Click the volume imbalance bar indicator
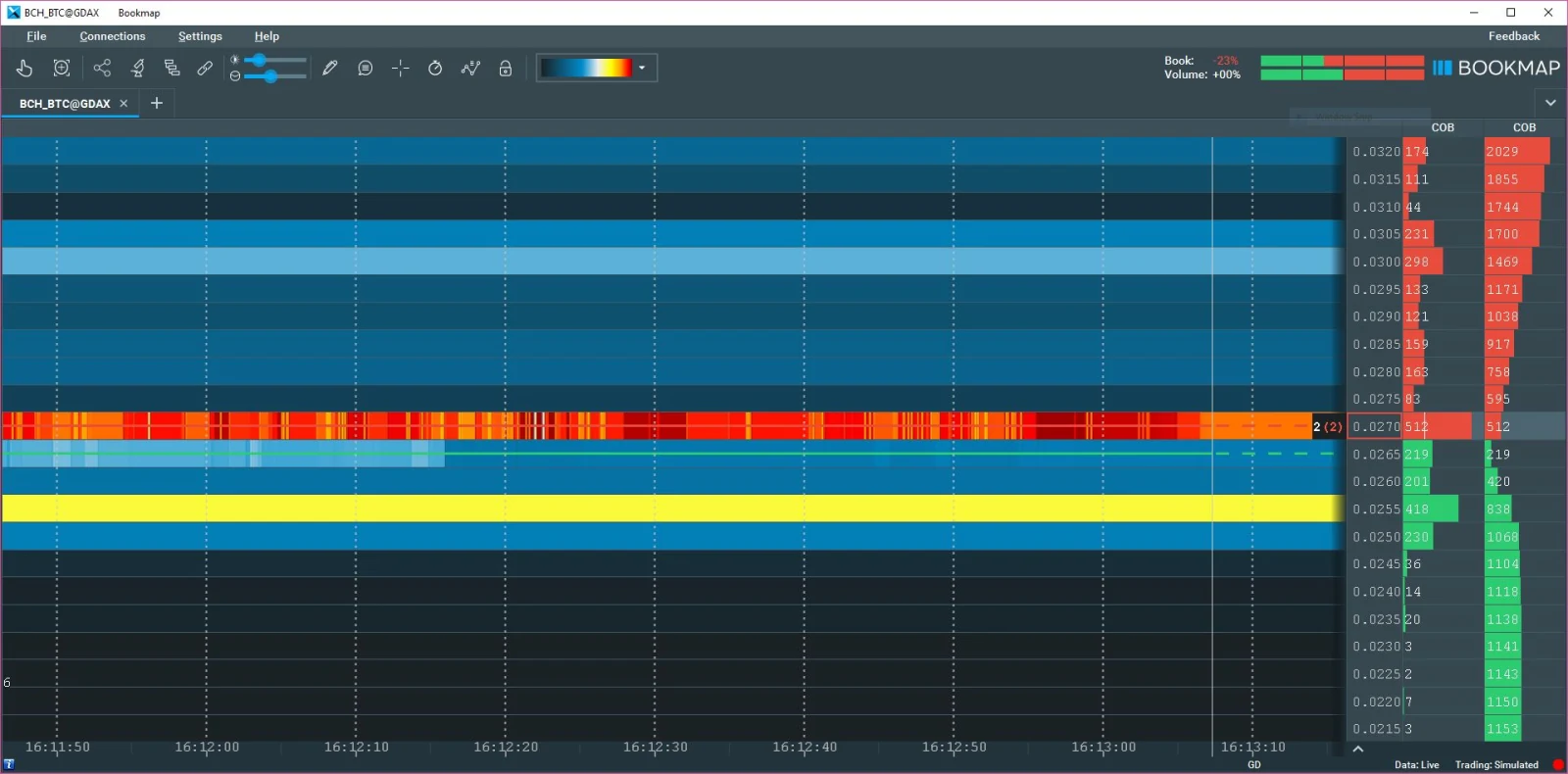 click(x=1342, y=74)
